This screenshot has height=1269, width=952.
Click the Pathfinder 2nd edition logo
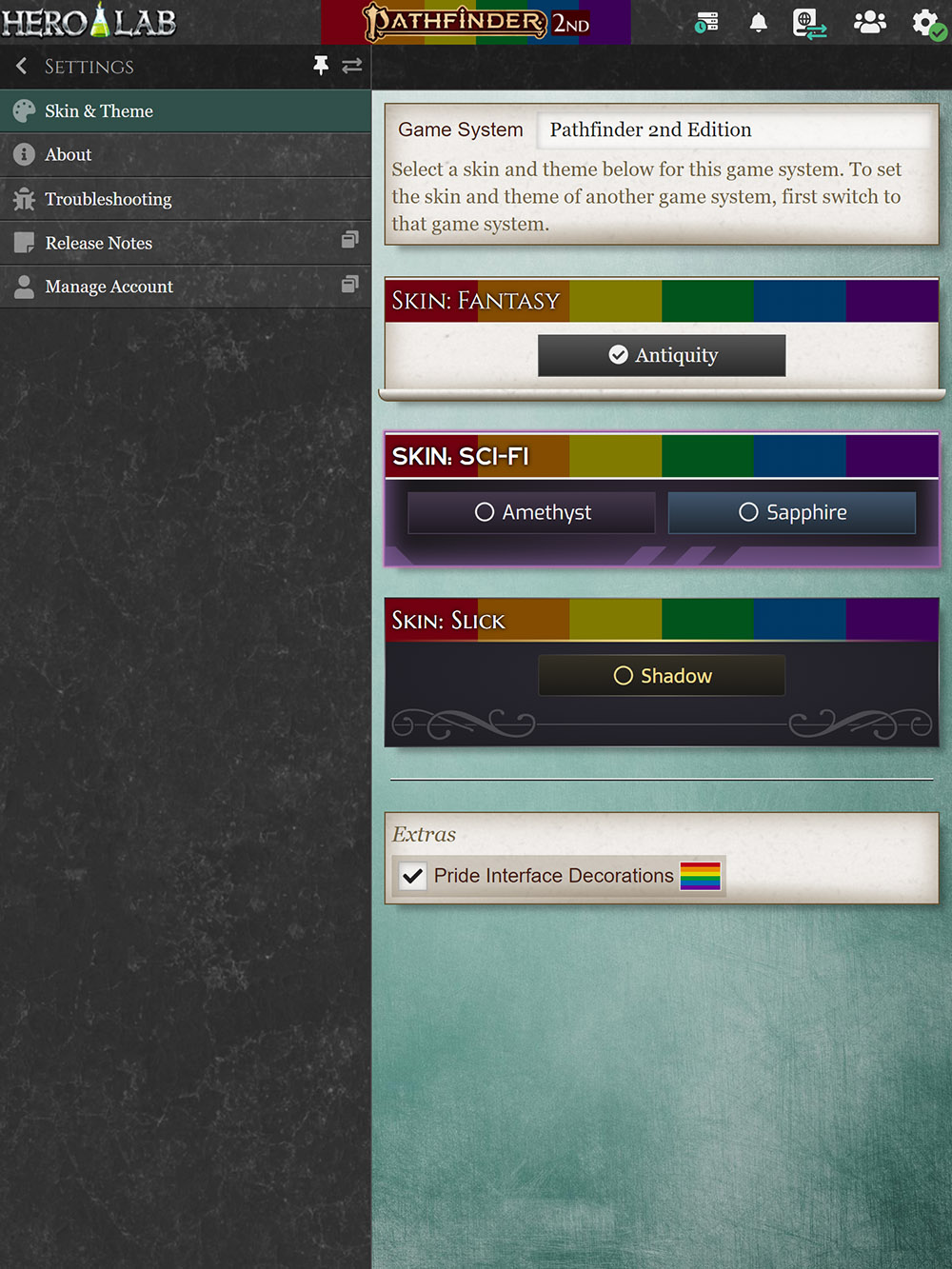pyautogui.click(x=476, y=22)
